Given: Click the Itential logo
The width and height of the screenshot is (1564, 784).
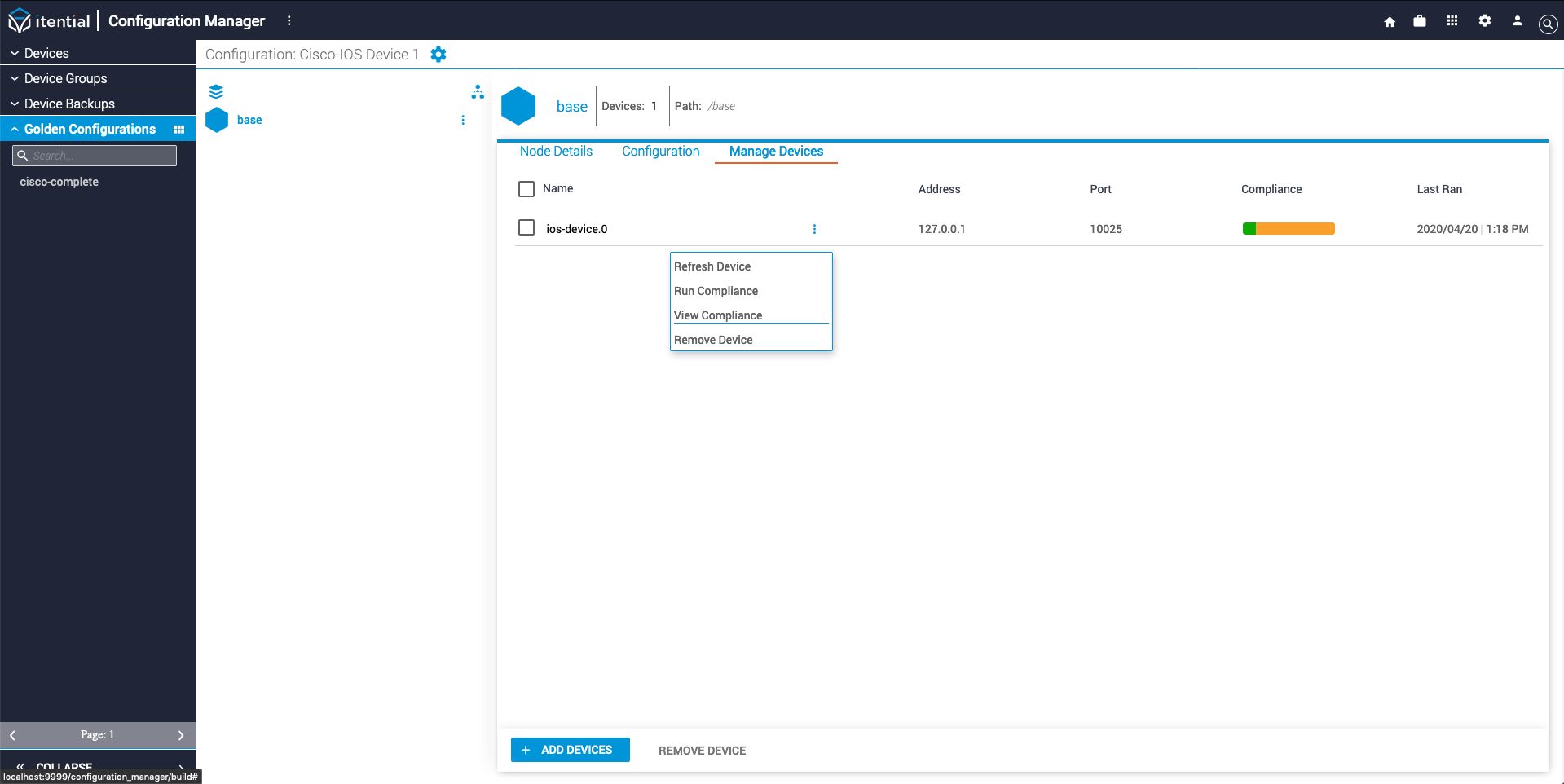Looking at the screenshot, I should pyautogui.click(x=49, y=20).
